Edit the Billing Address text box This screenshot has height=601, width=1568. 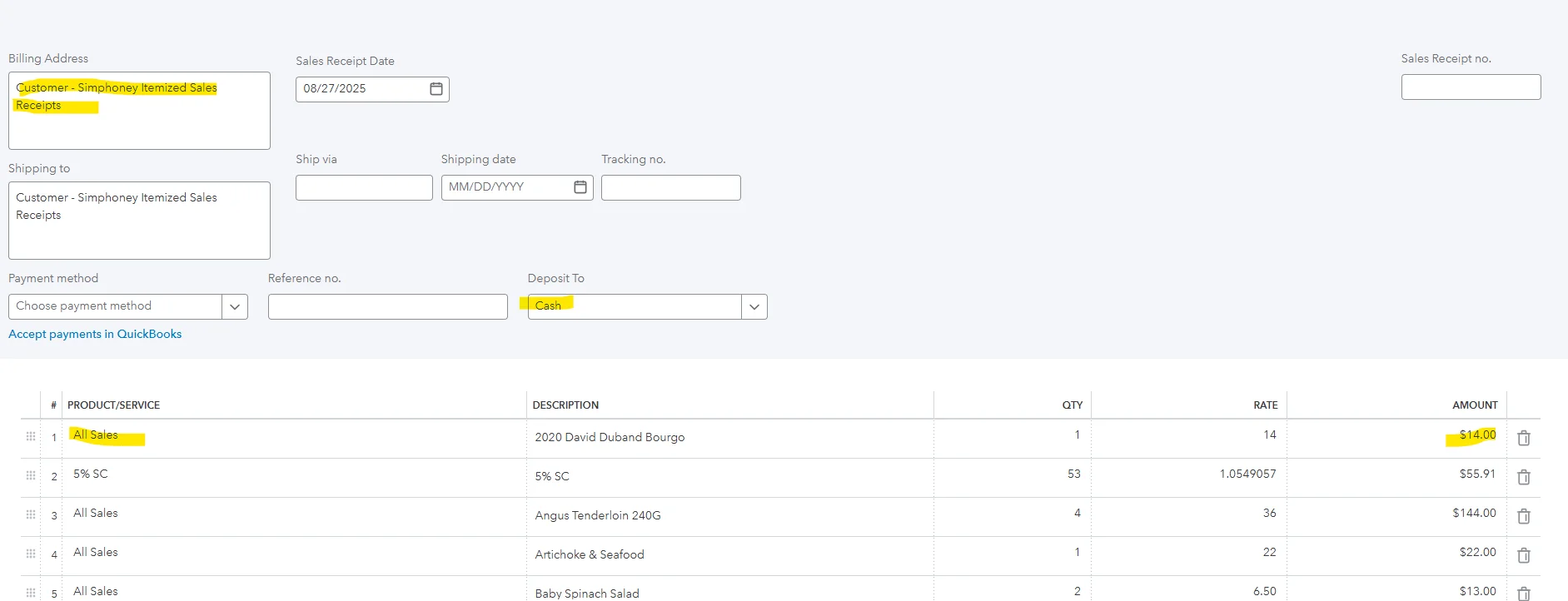139,111
